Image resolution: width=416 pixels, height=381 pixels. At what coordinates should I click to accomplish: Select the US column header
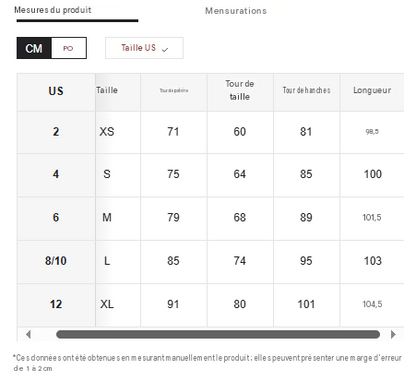click(x=56, y=91)
